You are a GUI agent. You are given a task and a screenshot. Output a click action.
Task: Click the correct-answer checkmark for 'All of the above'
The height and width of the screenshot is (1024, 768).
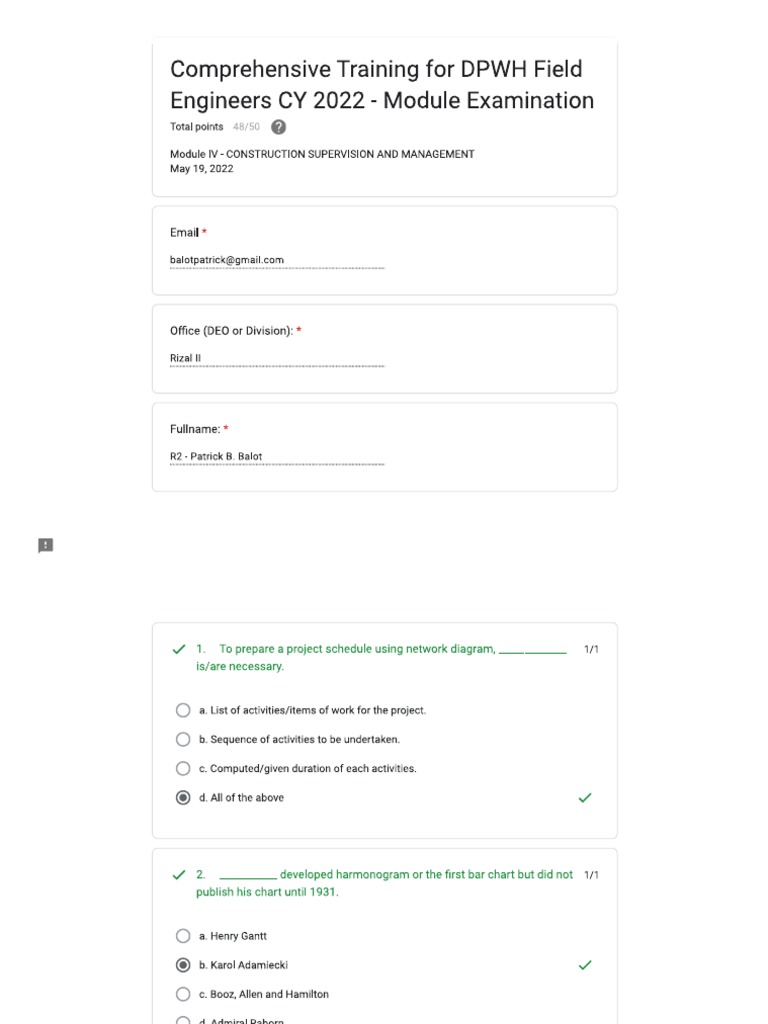coord(585,798)
